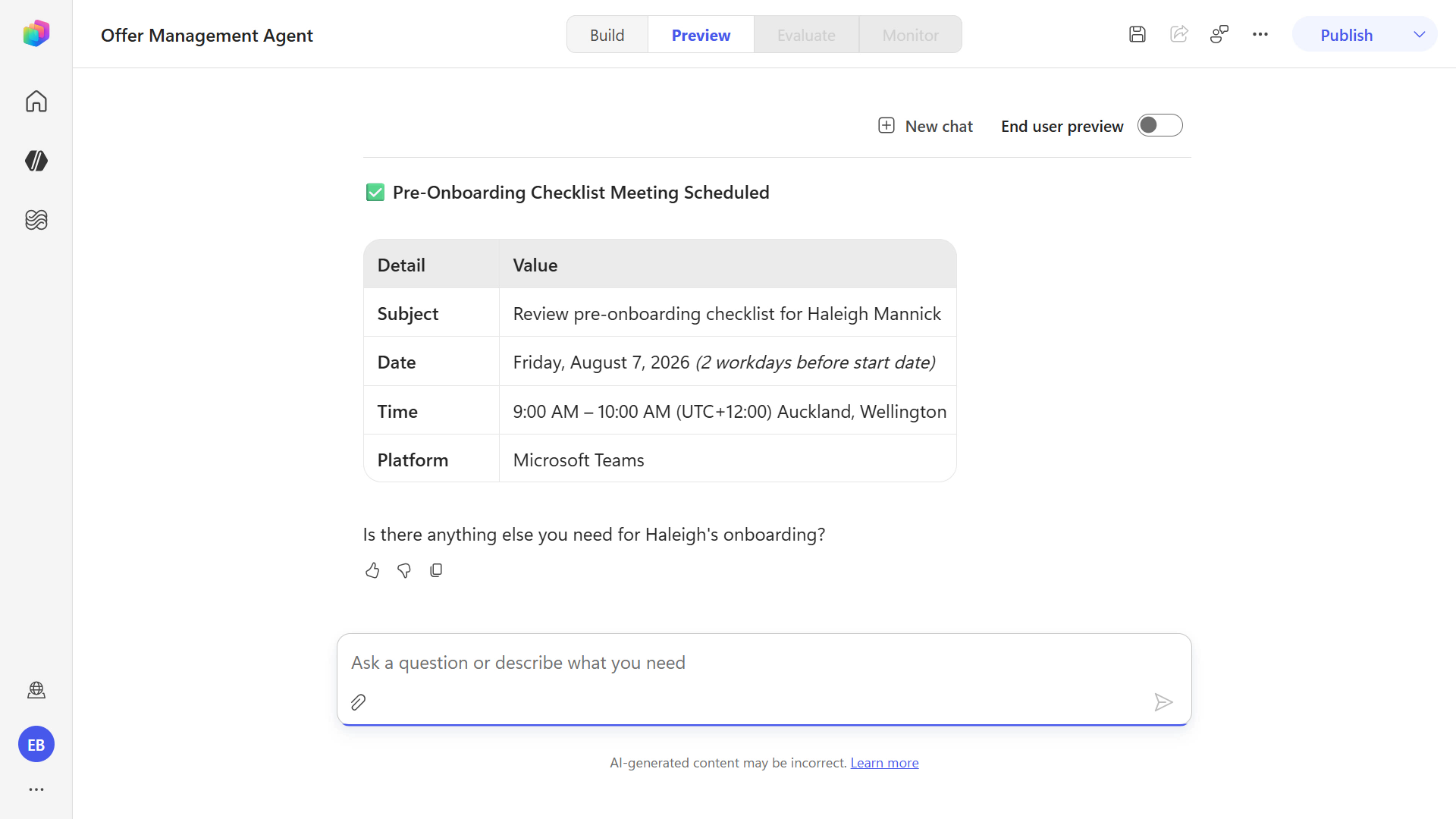Select the Time row label

pos(431,411)
